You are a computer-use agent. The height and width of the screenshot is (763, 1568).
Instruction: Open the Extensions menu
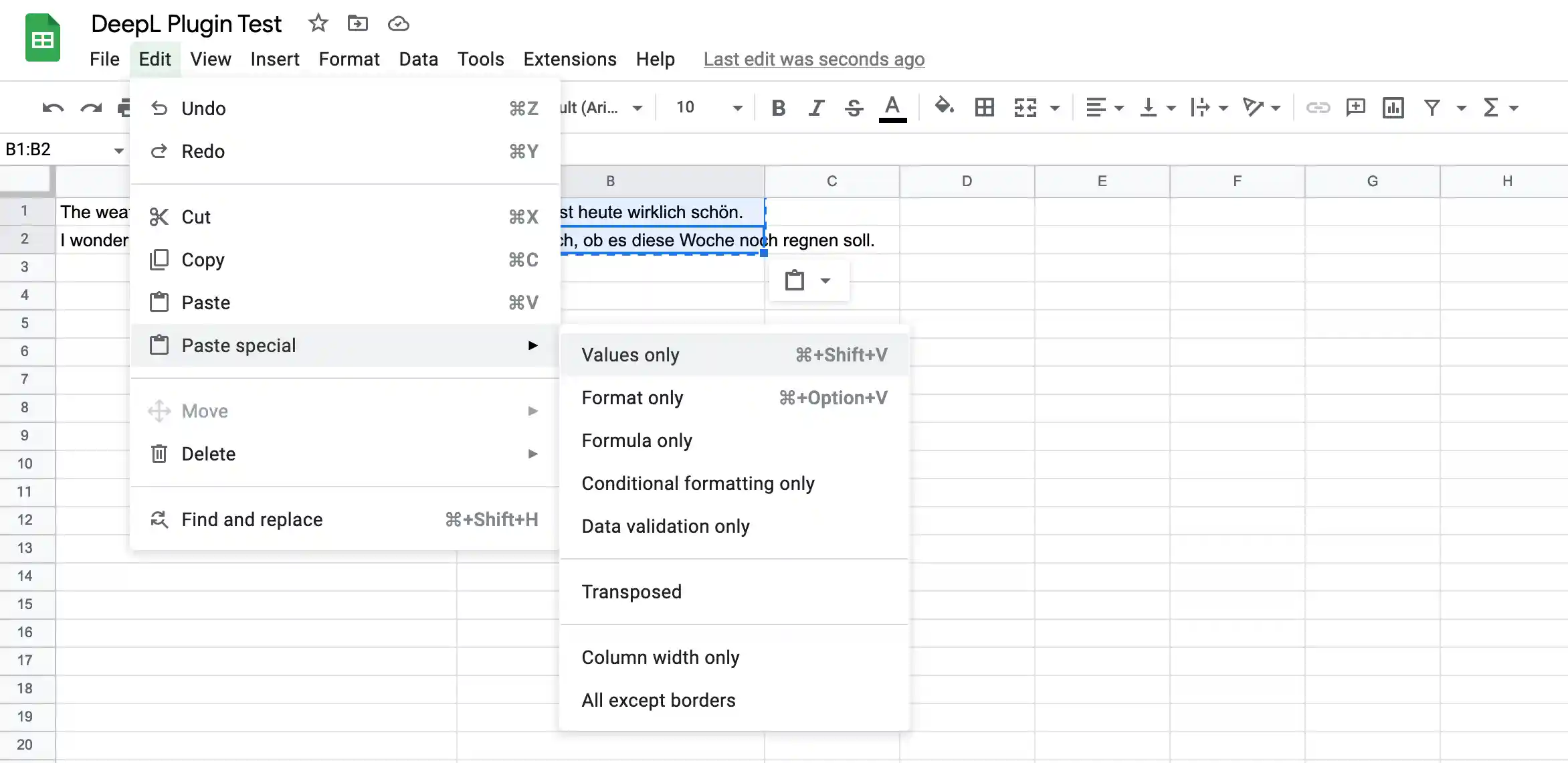pos(569,59)
